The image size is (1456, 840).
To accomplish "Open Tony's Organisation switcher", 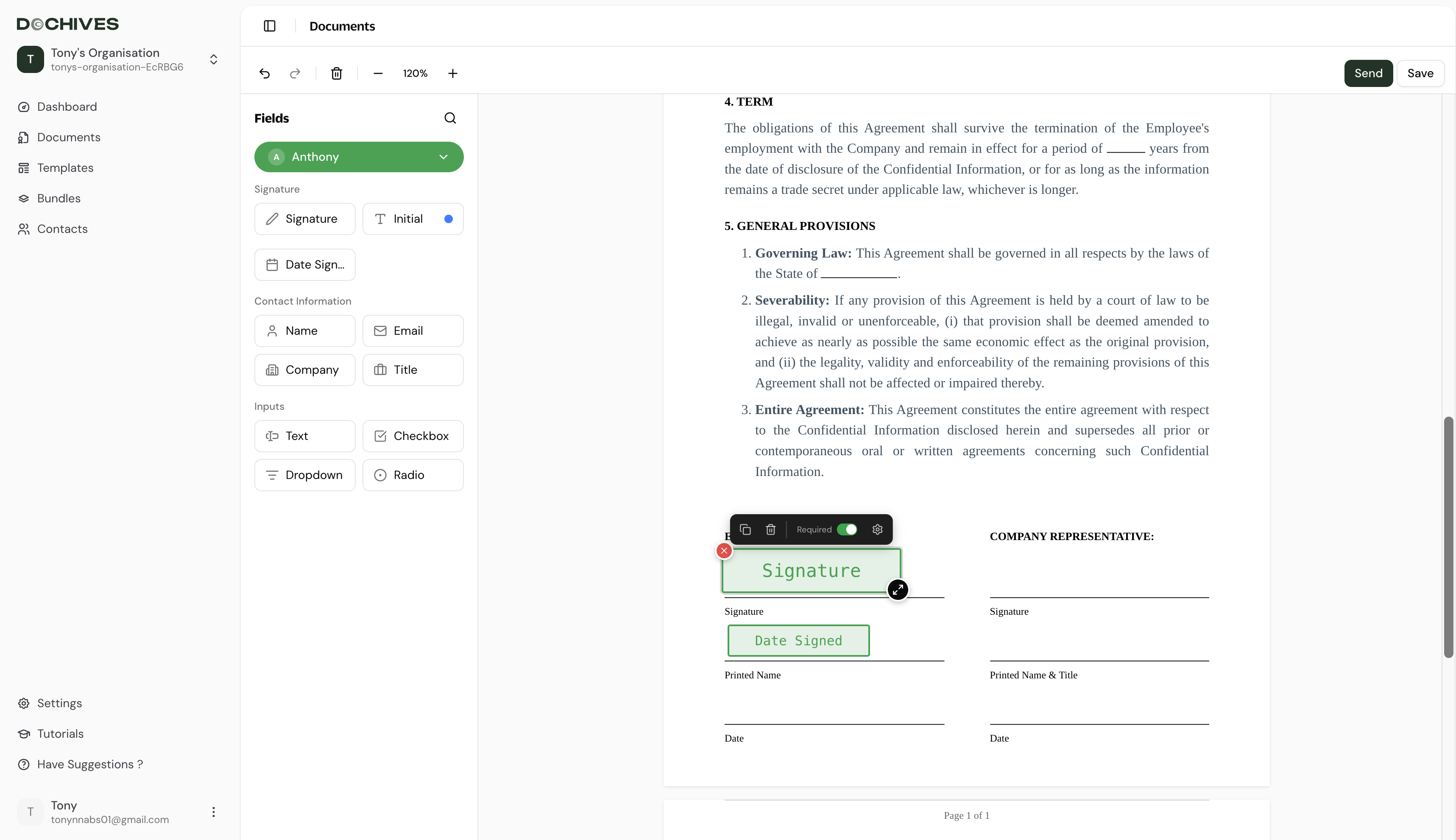I will tap(213, 59).
